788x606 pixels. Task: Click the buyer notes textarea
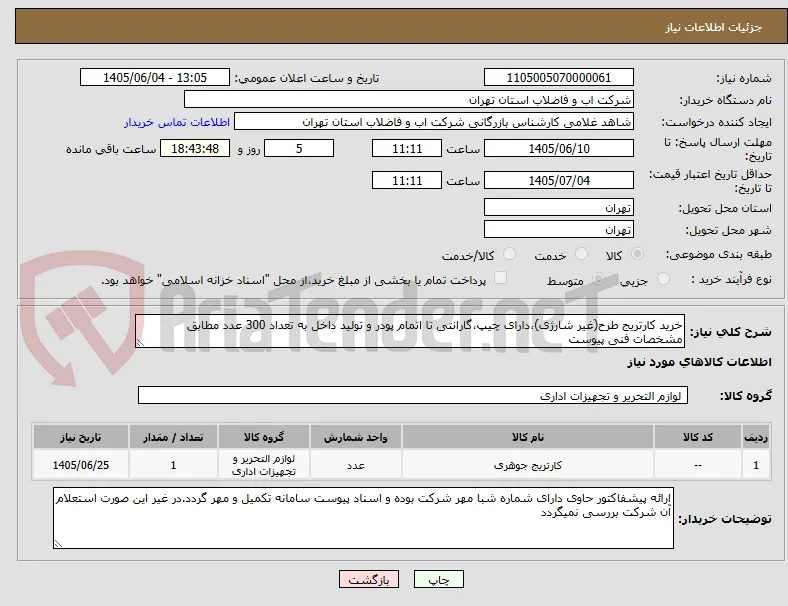[363, 518]
